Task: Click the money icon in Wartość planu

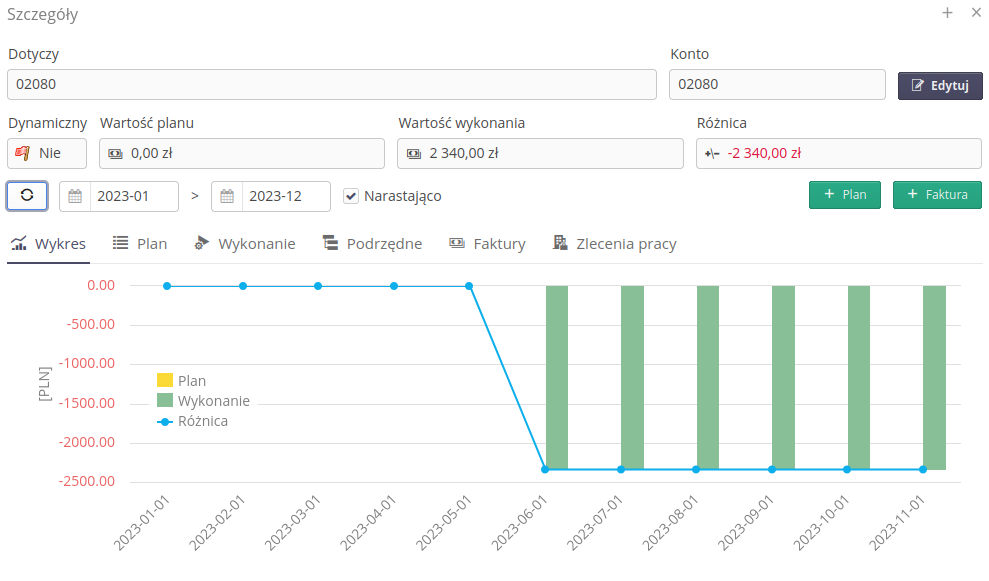Action: pyautogui.click(x=116, y=154)
